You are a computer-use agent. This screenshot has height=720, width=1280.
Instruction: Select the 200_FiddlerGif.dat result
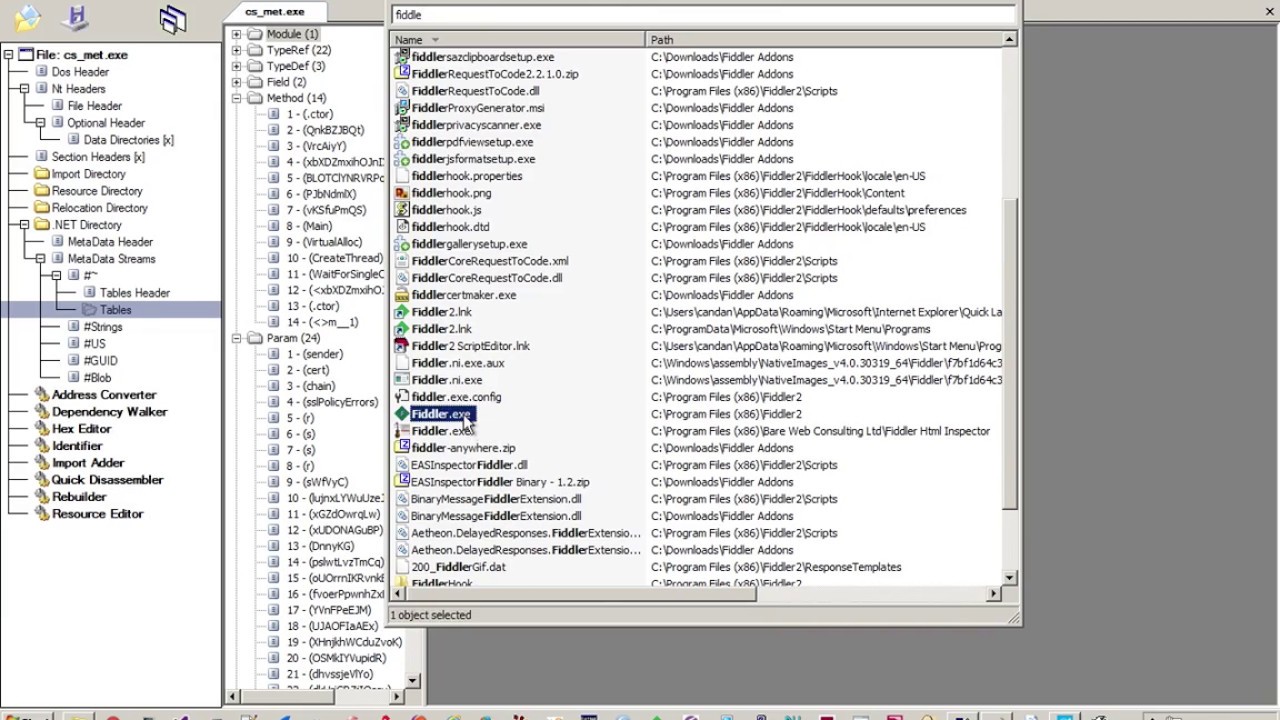pyautogui.click(x=458, y=567)
